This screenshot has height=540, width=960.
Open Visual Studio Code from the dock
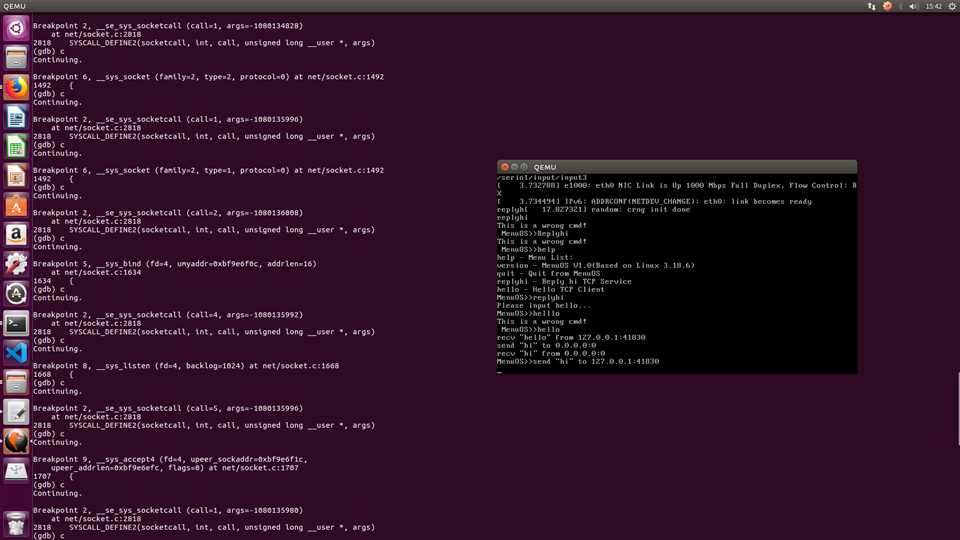tap(16, 353)
